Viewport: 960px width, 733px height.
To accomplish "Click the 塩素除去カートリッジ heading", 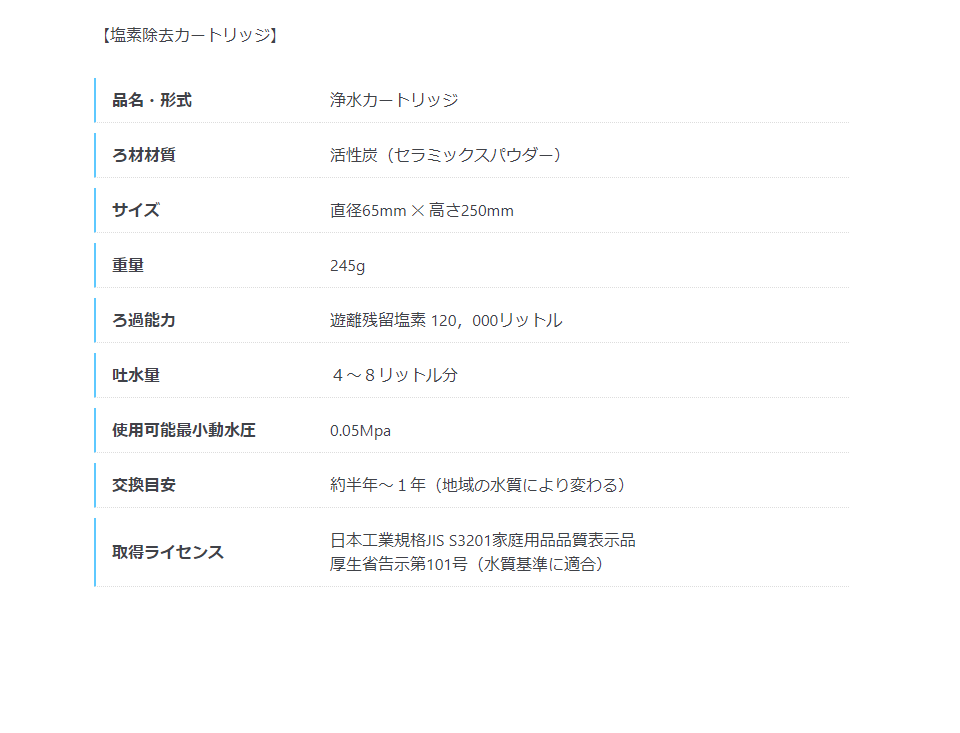I will [189, 35].
